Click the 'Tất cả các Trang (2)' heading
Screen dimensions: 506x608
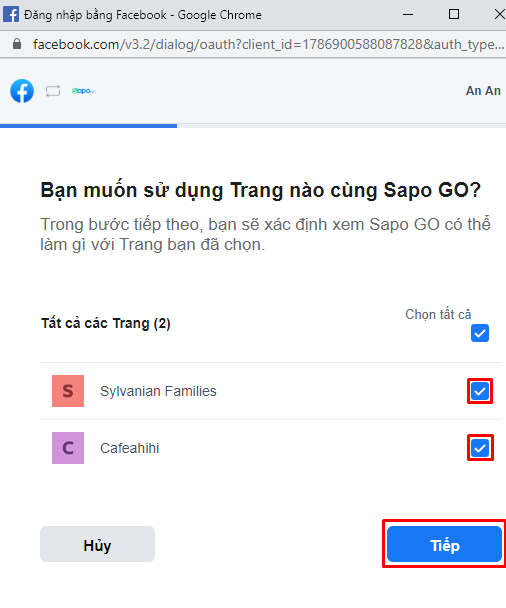pyautogui.click(x=106, y=323)
